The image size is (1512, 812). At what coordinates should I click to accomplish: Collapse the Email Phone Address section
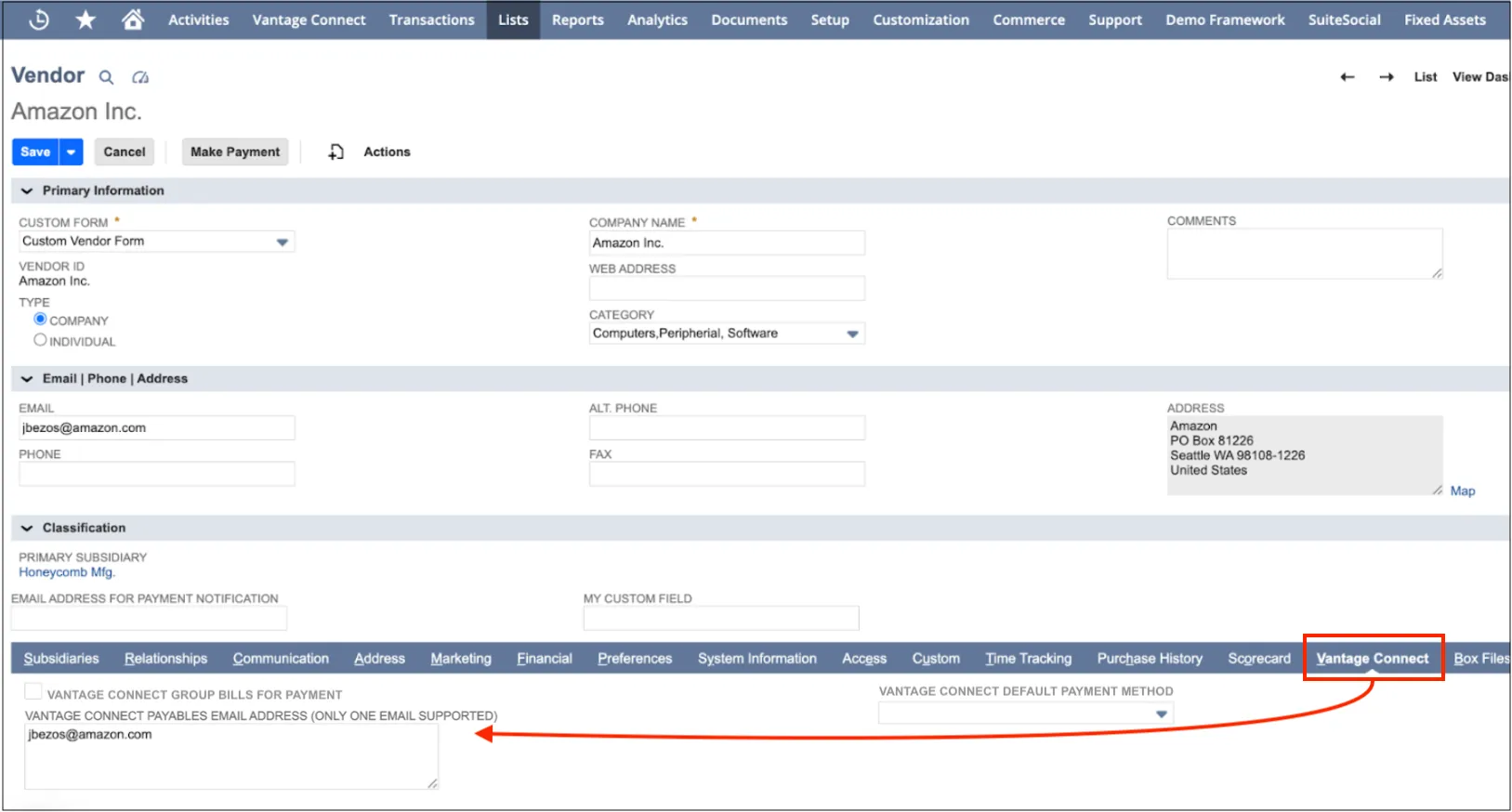pos(27,379)
